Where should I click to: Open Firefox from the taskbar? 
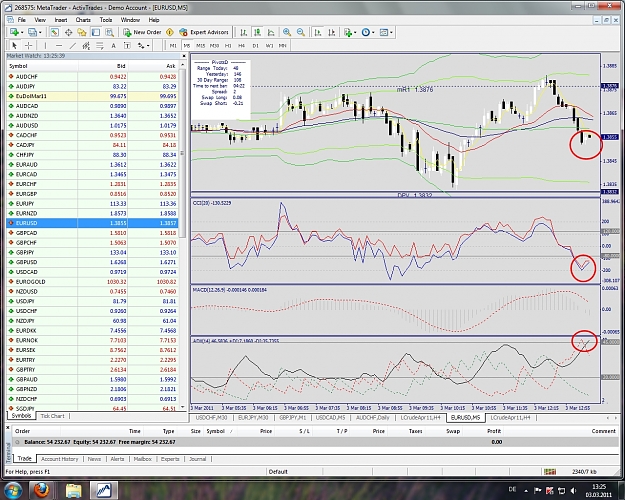pos(41,489)
